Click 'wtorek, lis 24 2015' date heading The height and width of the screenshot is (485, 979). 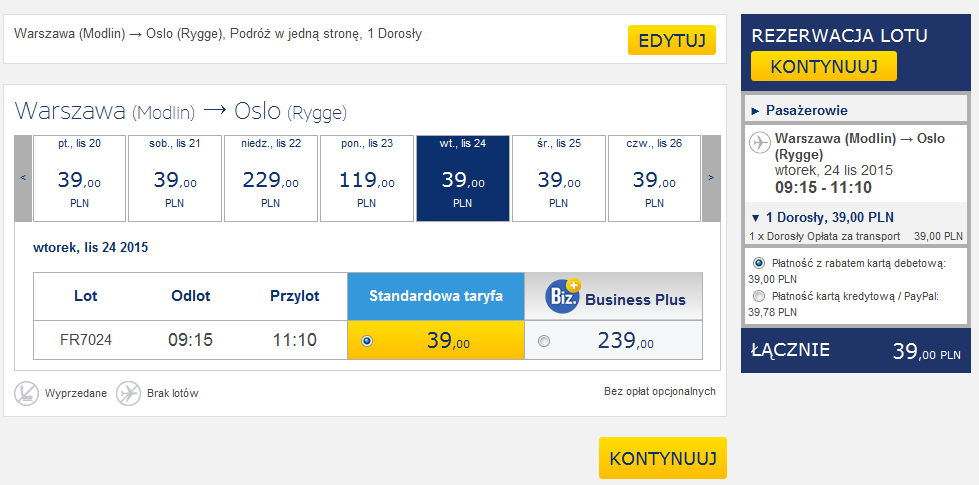(91, 247)
